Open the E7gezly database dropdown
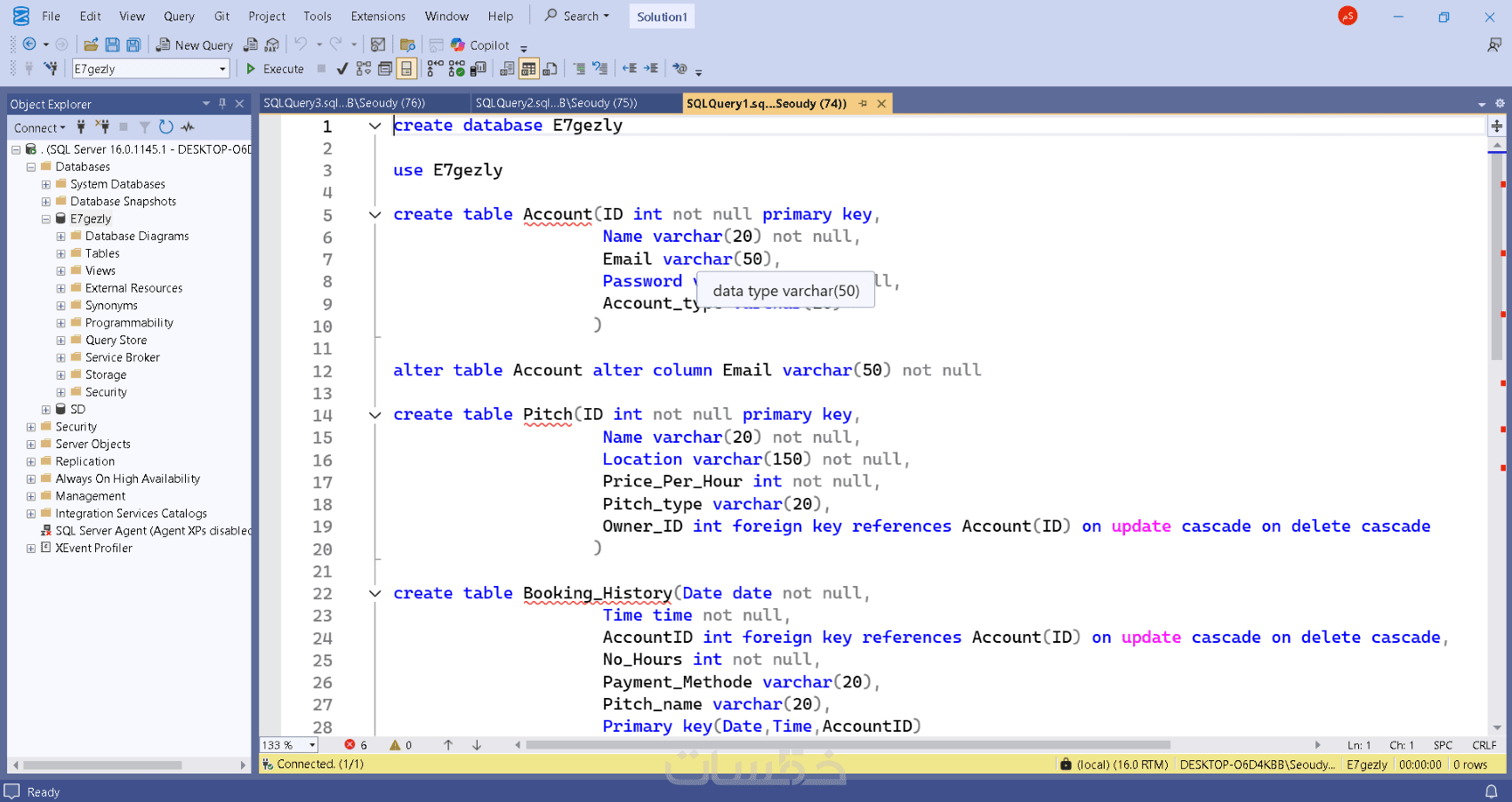 222,68
